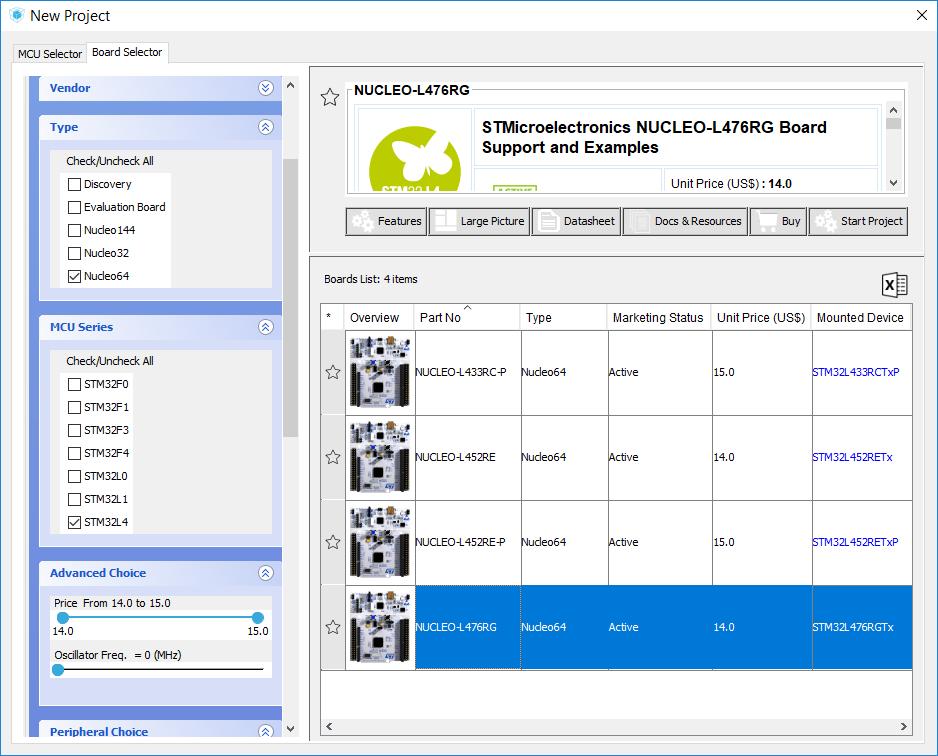
Task: Expand the Vendor filter section
Action: tap(266, 88)
